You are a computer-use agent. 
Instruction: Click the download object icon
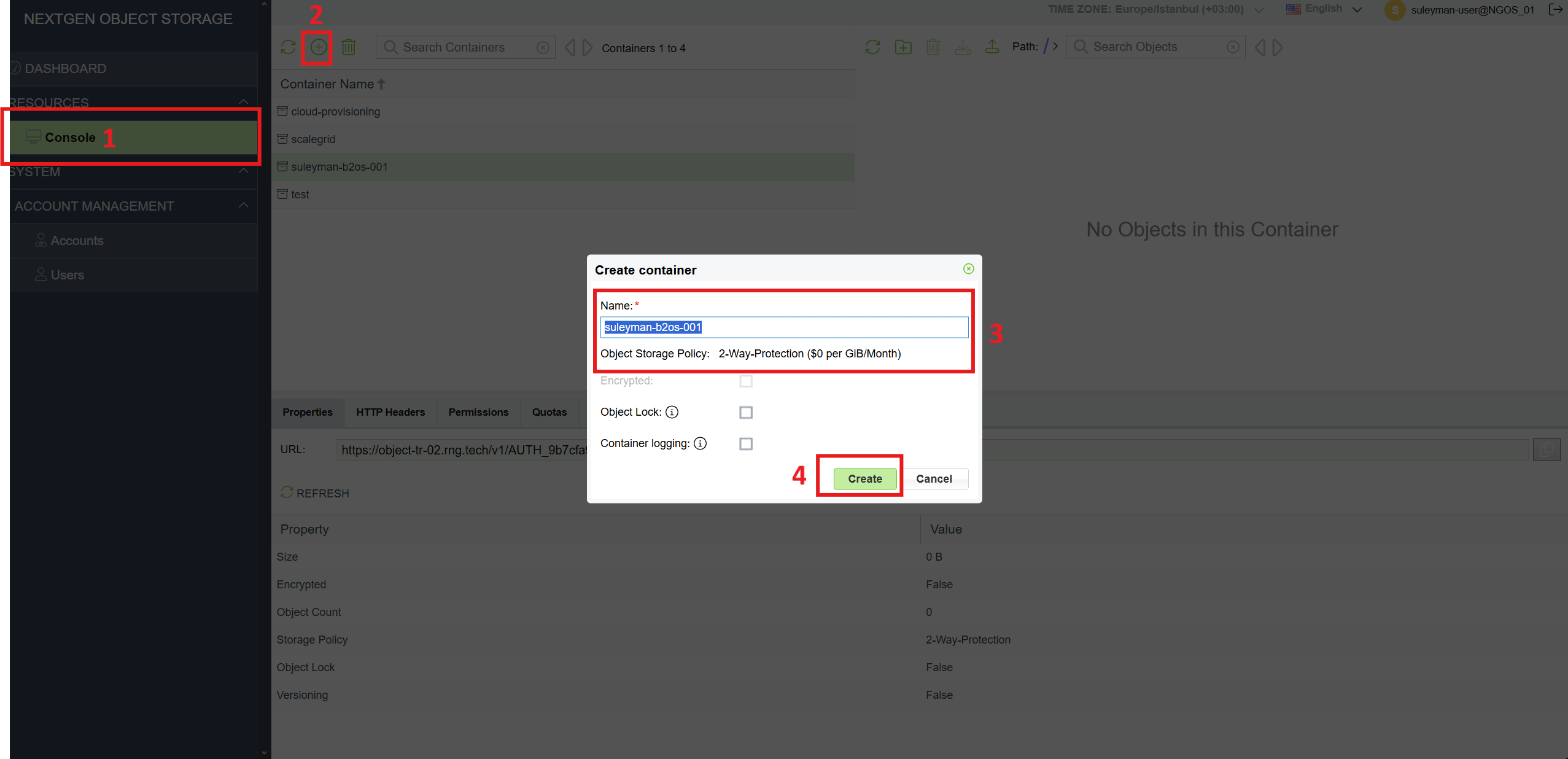[x=963, y=47]
